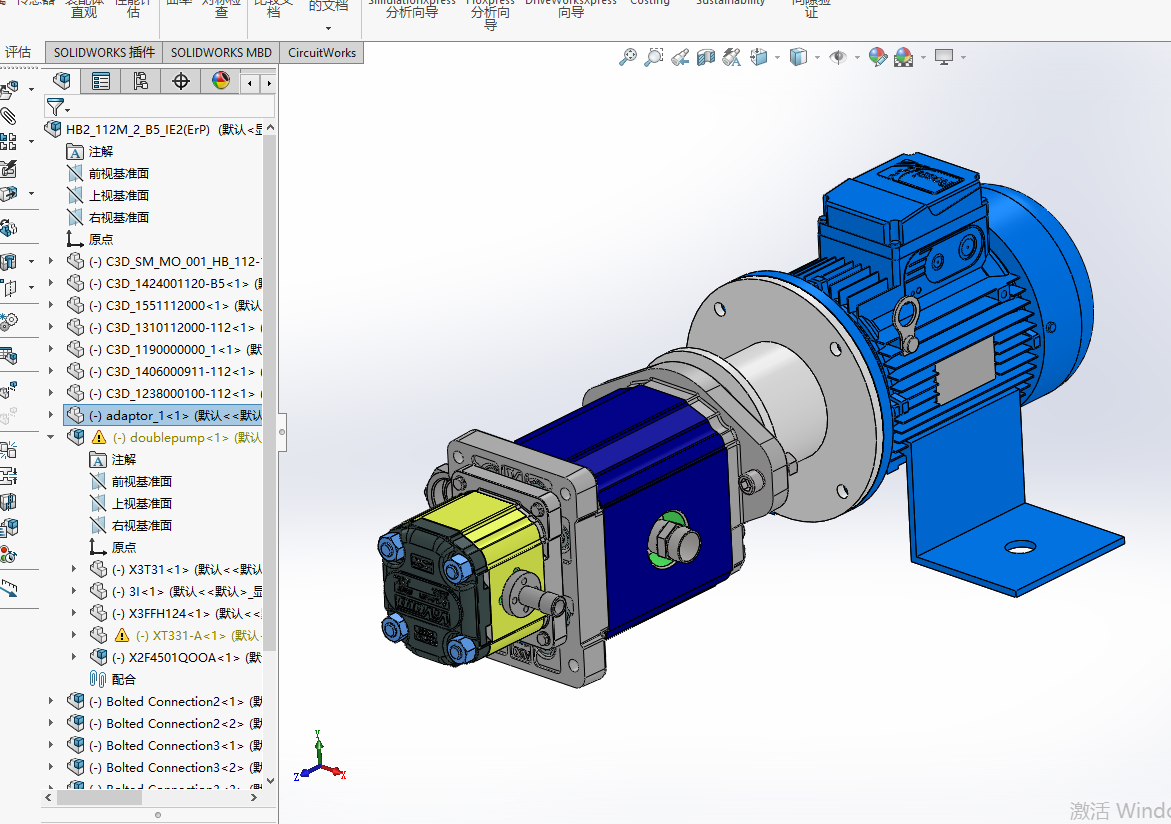
Task: Click the Previous View icon
Action: (x=680, y=58)
